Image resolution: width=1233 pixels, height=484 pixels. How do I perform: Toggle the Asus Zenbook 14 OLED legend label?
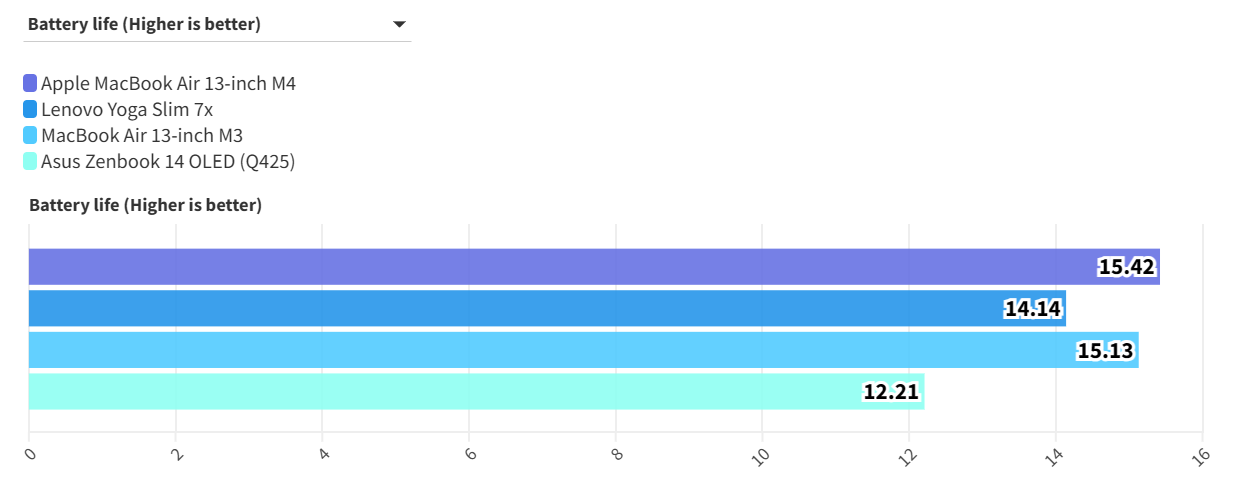point(168,161)
